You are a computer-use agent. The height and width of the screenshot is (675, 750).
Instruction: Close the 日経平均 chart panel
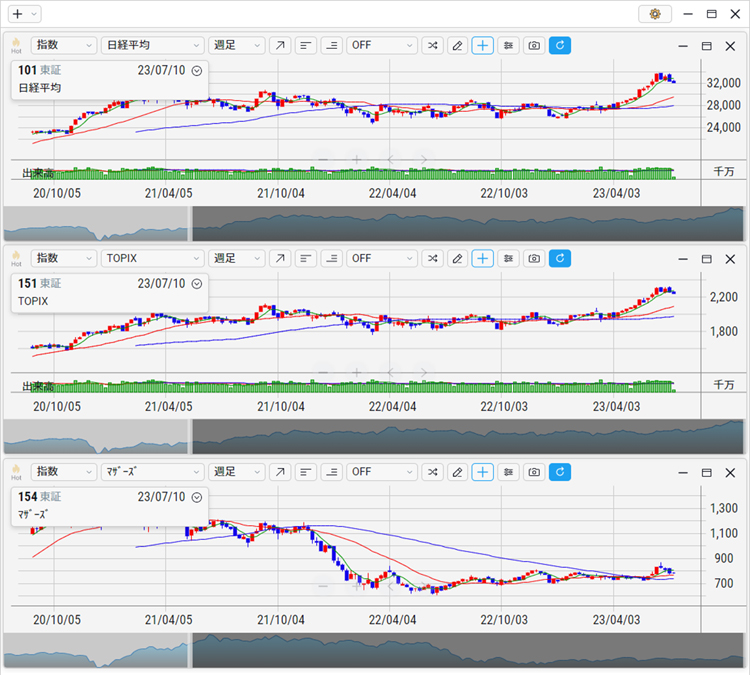[730, 46]
